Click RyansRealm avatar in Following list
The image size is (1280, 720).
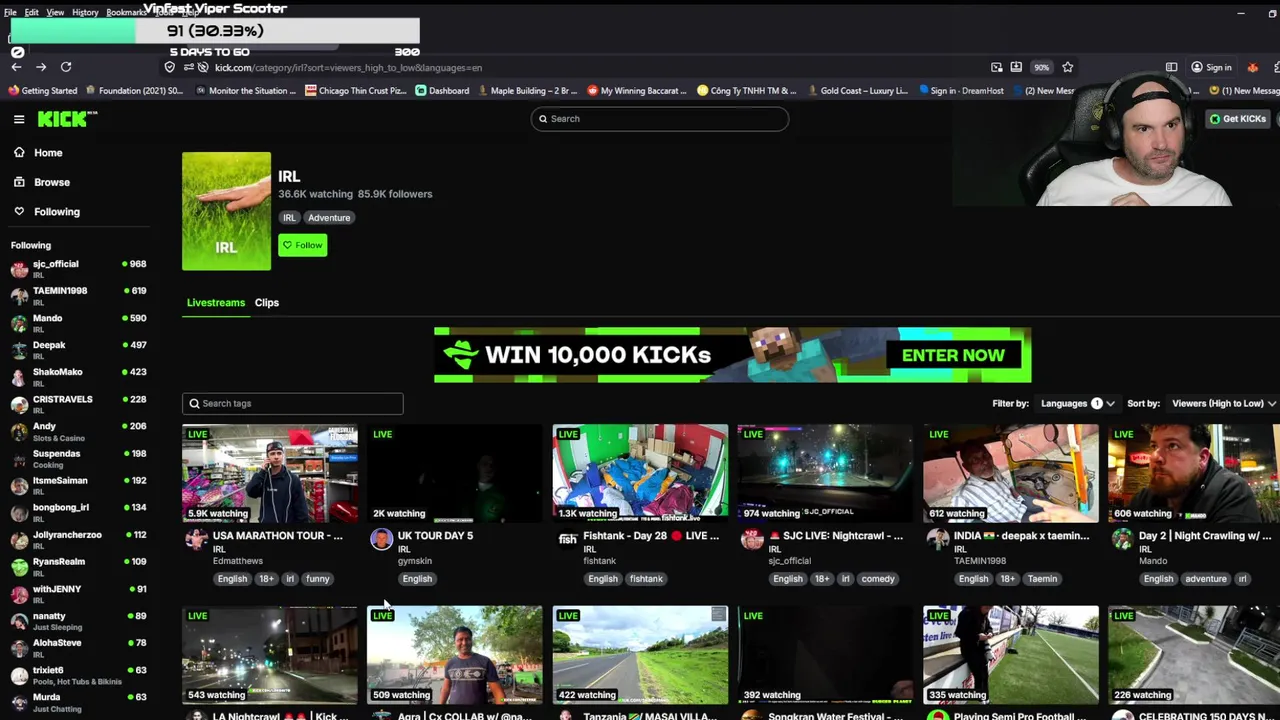[x=19, y=567]
